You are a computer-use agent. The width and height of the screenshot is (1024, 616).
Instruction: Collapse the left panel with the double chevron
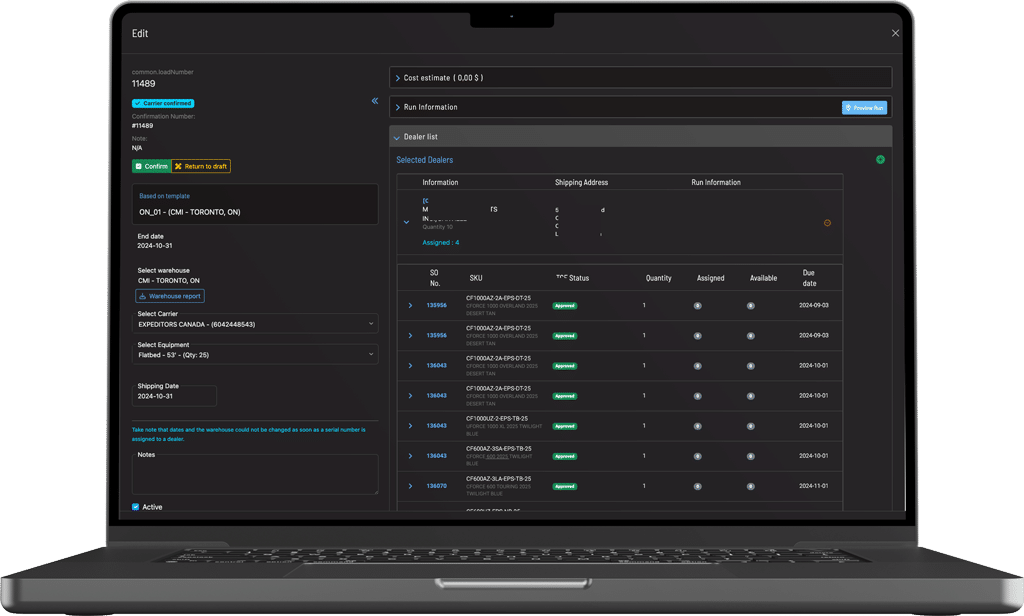pyautogui.click(x=375, y=101)
